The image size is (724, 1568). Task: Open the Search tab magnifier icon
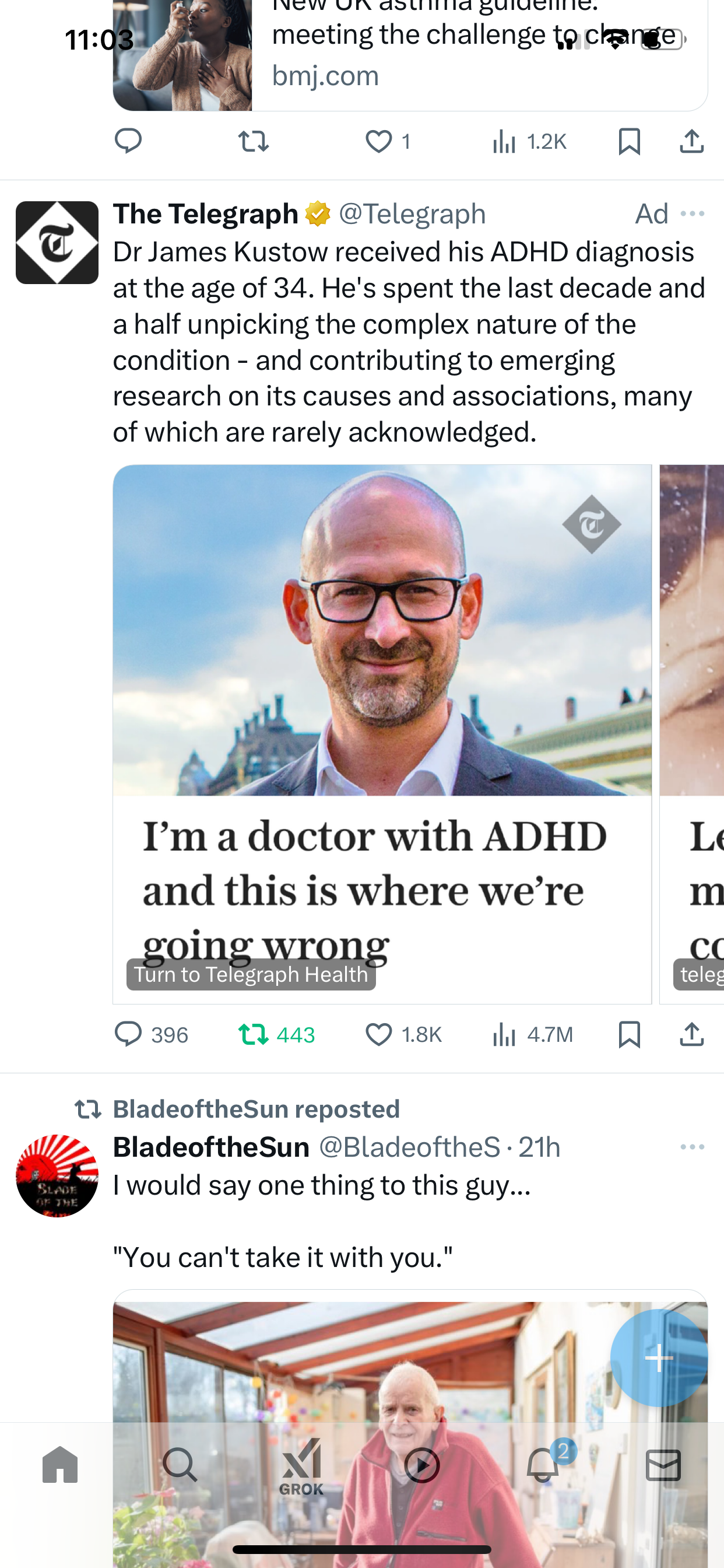180,1465
